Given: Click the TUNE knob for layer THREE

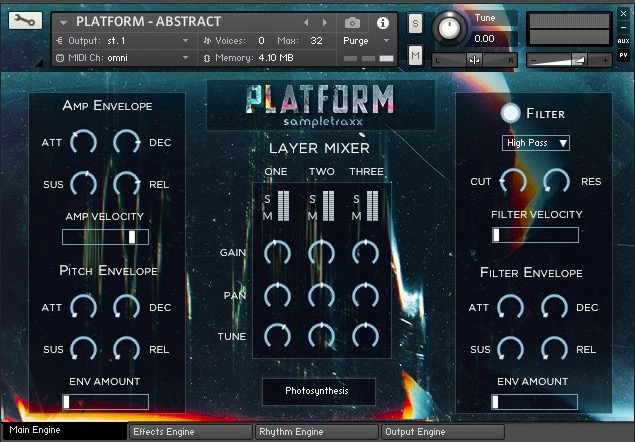Looking at the screenshot, I should [365, 336].
